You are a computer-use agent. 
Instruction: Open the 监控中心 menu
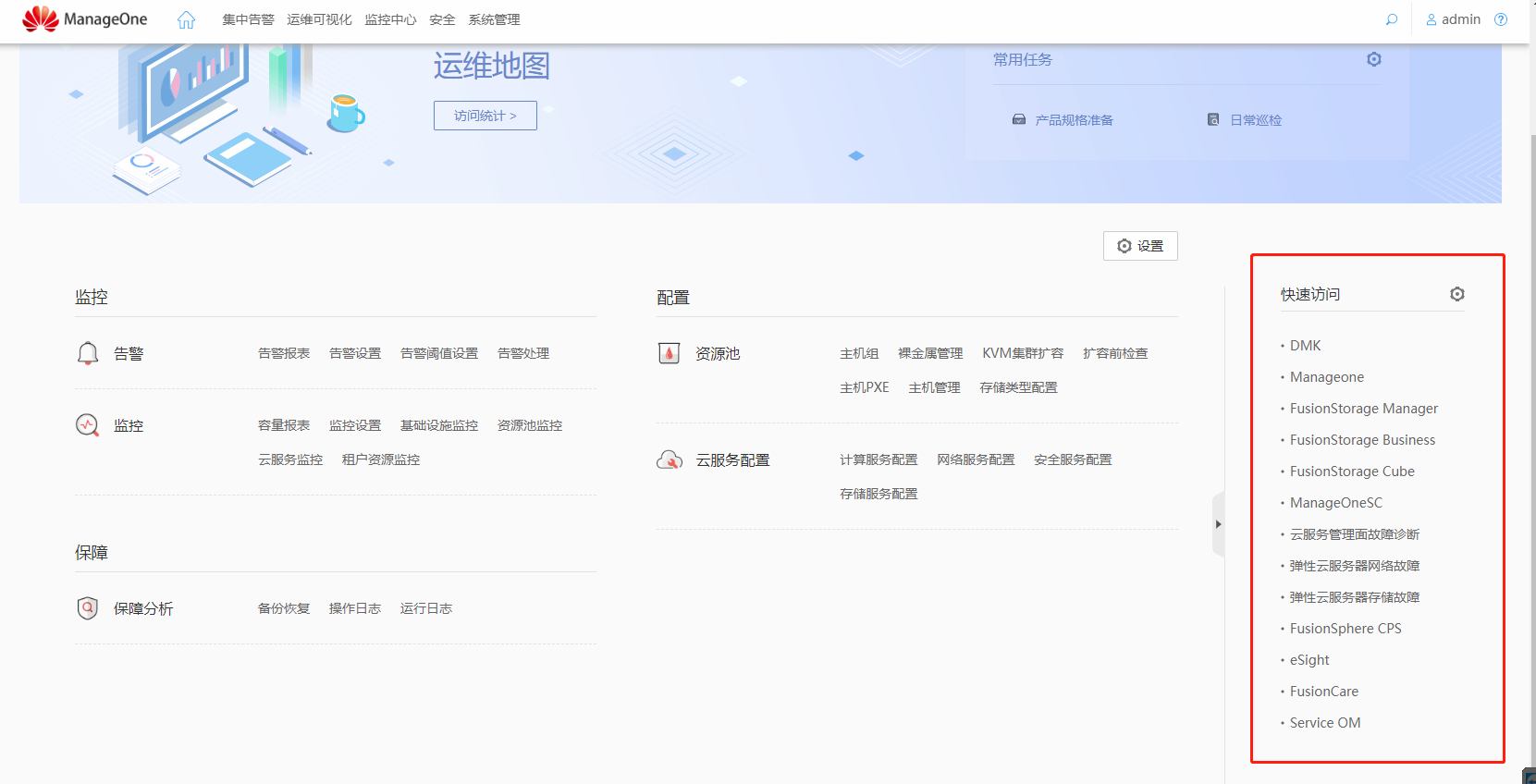390,19
